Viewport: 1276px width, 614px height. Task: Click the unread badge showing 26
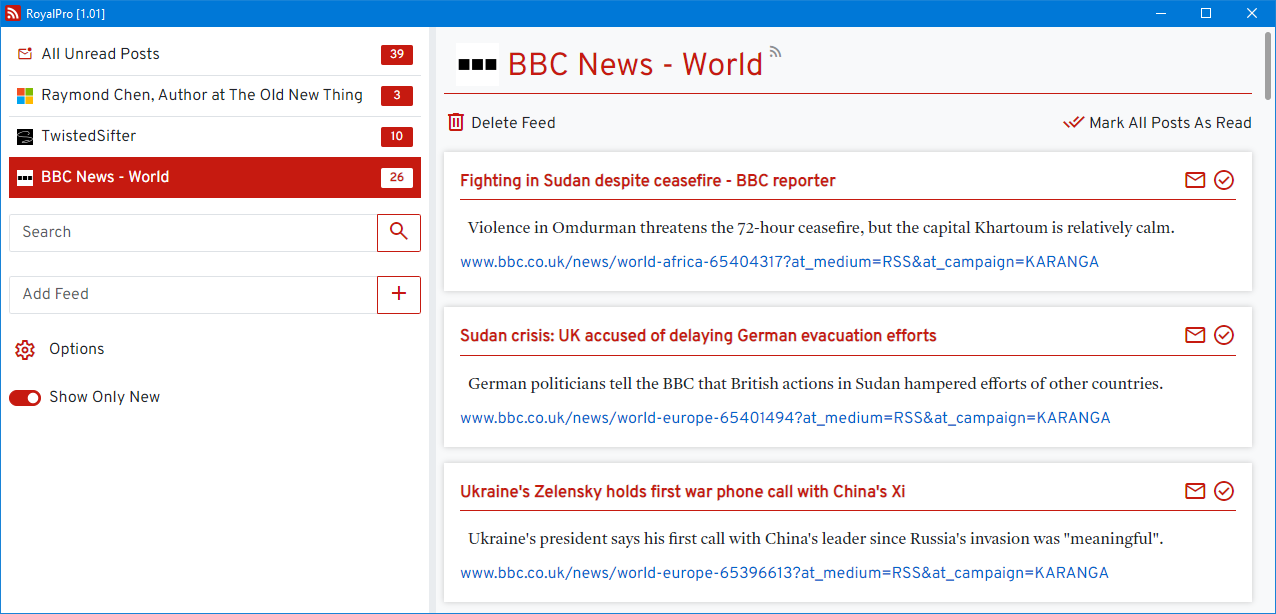click(397, 177)
